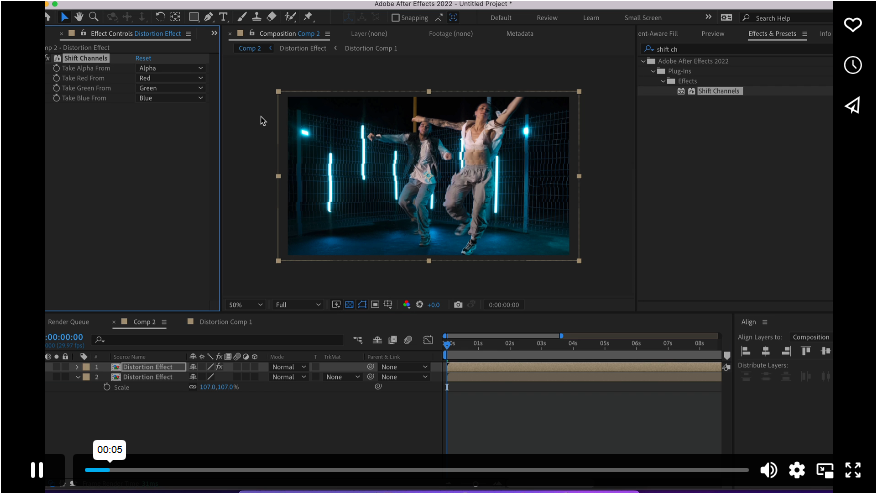Toggle mask and shape path visibility
The image size is (877, 494).
pyautogui.click(x=362, y=304)
